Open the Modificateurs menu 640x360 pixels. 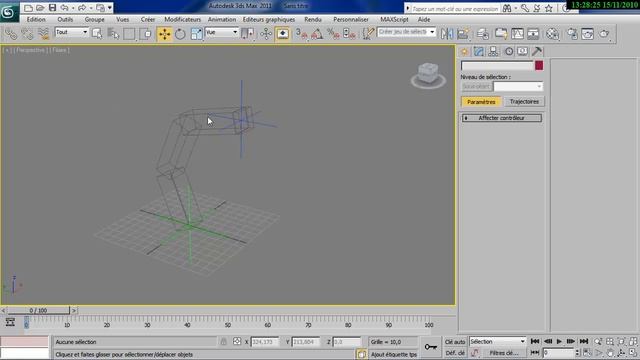tap(182, 19)
